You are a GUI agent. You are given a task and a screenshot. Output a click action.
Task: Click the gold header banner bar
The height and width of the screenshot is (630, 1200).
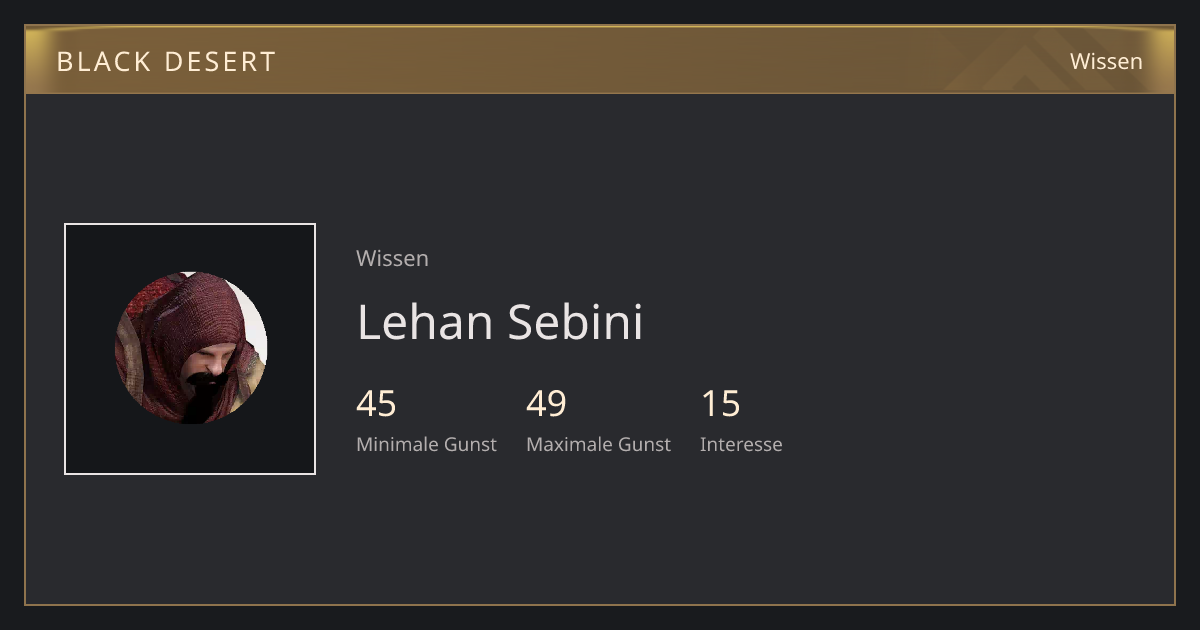coord(600,60)
